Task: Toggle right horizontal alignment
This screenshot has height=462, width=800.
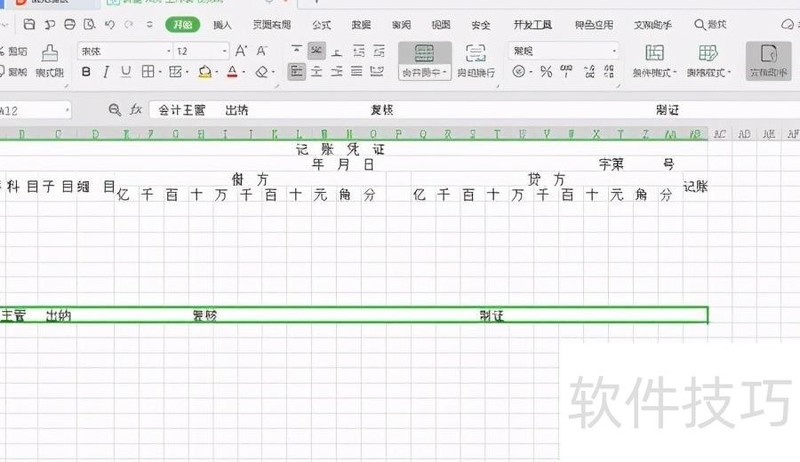Action: 336,71
